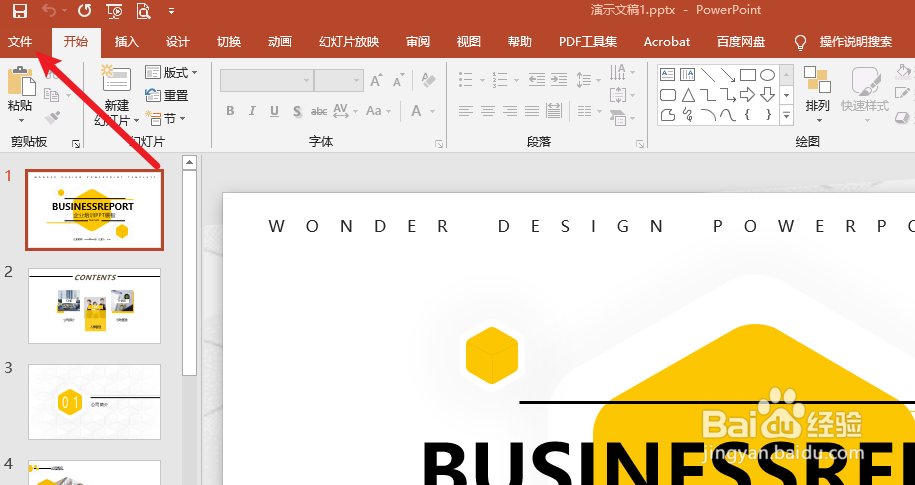Image resolution: width=915 pixels, height=485 pixels.
Task: Open the 文件 (File) menu
Action: 20,42
